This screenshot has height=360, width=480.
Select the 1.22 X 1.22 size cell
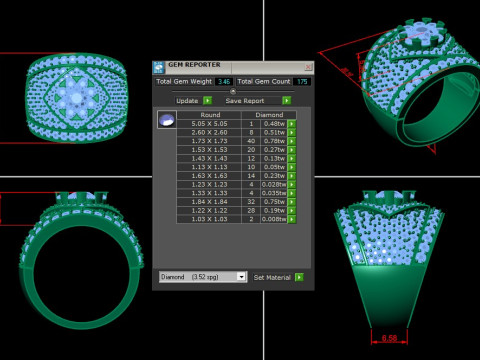(x=209, y=210)
